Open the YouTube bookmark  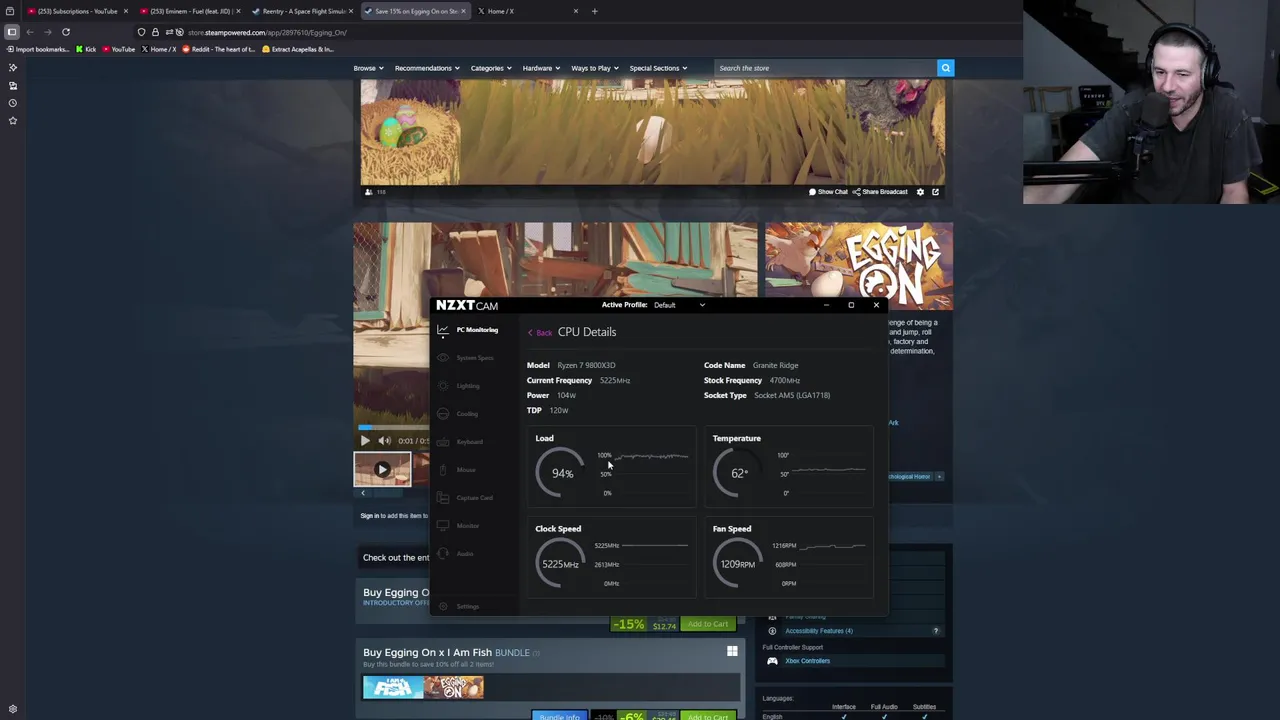click(119, 49)
